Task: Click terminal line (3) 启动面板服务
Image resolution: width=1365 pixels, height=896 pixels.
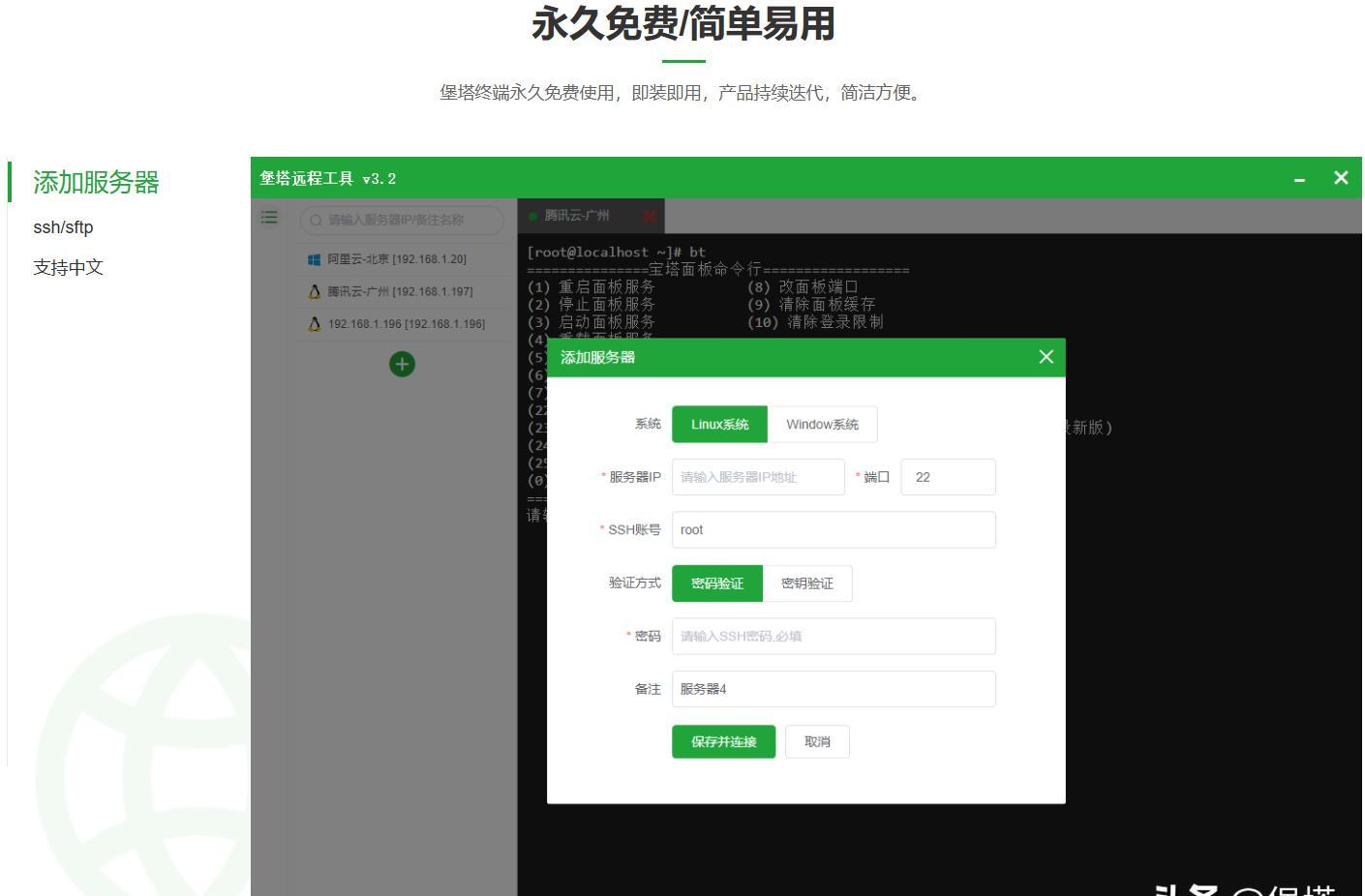Action: click(x=591, y=322)
